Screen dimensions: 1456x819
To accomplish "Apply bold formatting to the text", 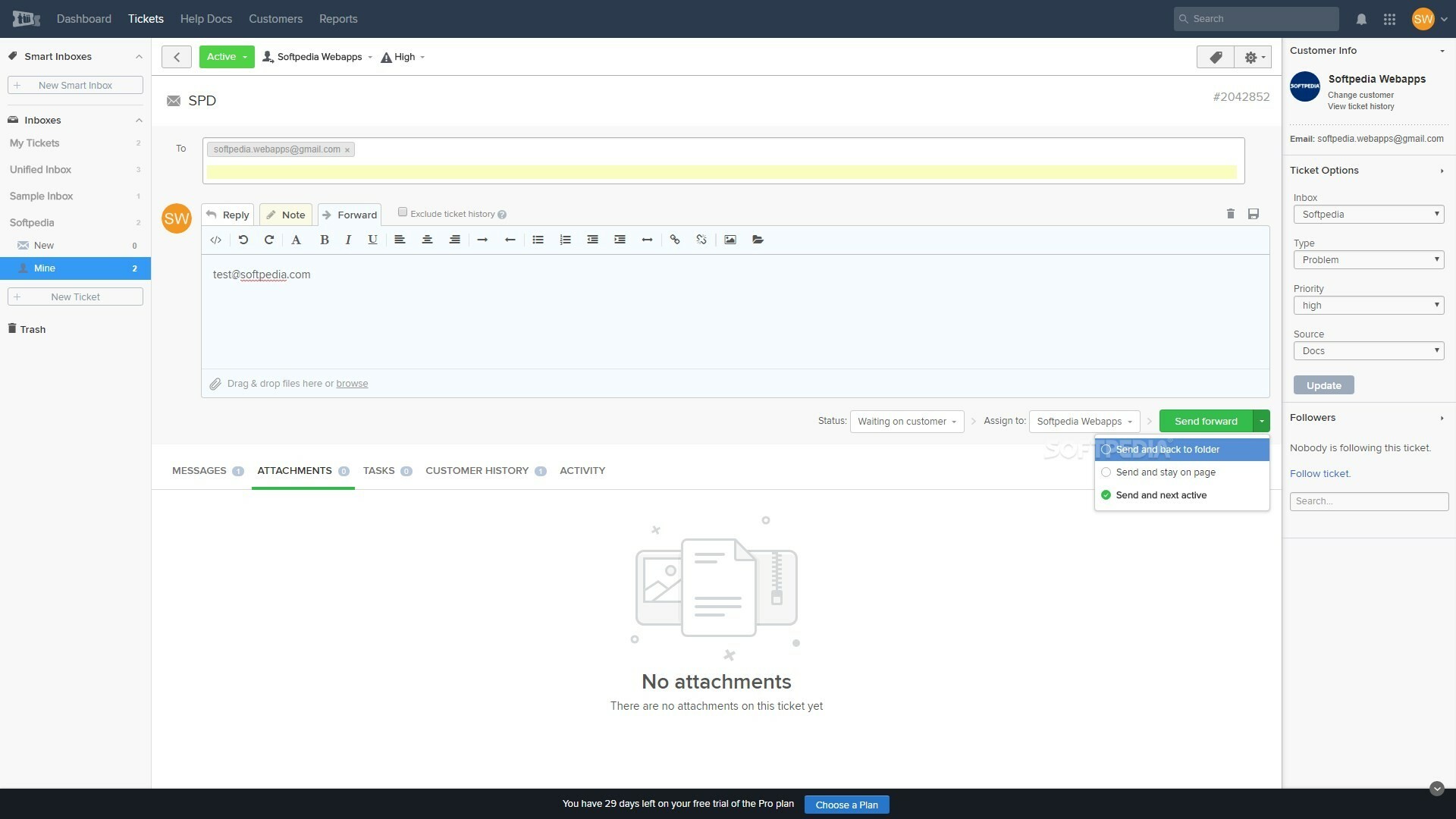I will (x=324, y=240).
